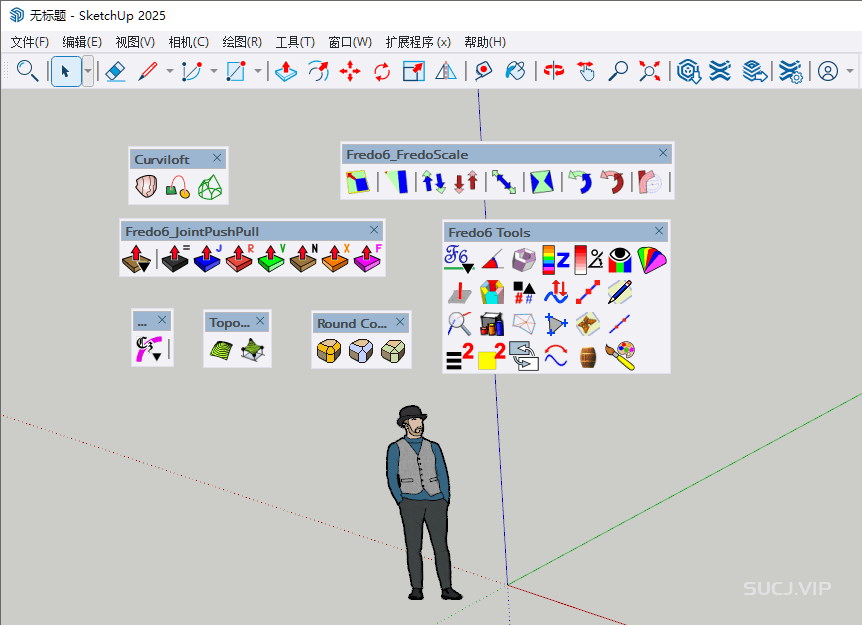Open the Curvizard magenta curve dropdown icon
This screenshot has height=625, width=862.
(149, 349)
